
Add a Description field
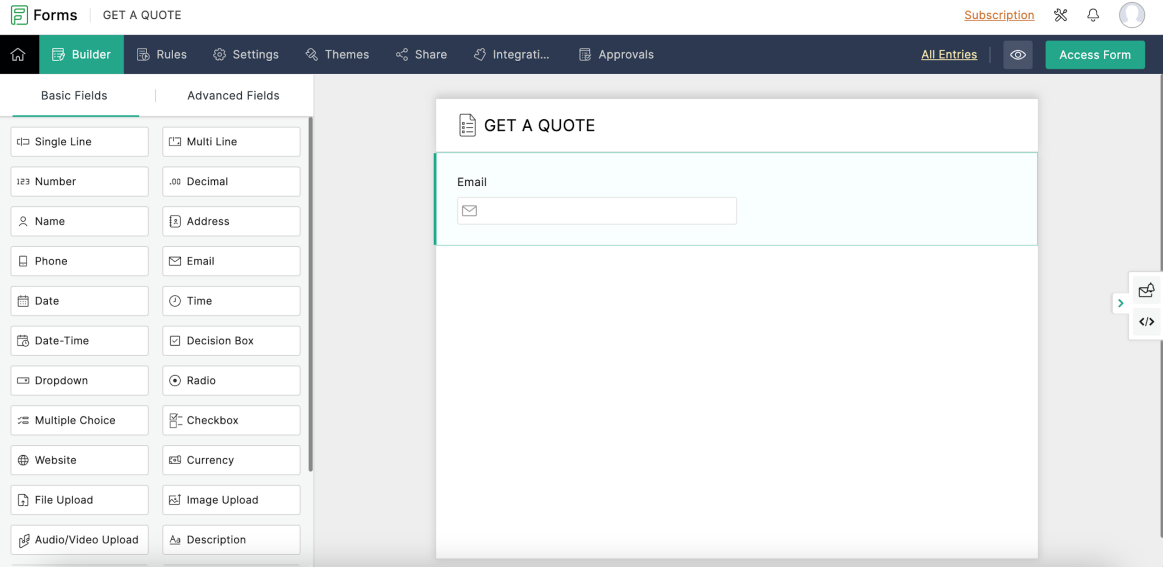(x=231, y=540)
